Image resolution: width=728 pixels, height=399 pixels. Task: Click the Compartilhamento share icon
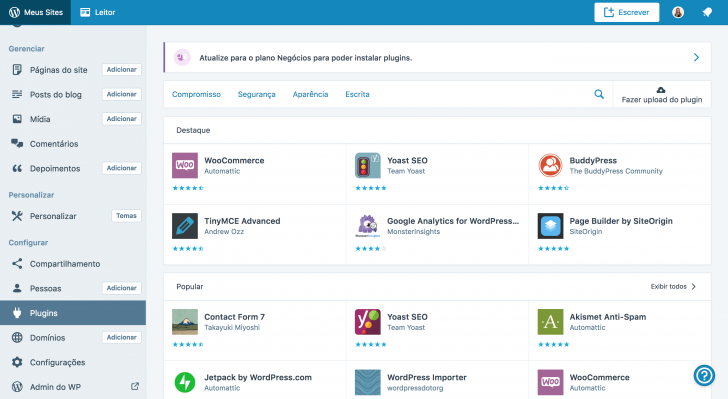point(17,264)
